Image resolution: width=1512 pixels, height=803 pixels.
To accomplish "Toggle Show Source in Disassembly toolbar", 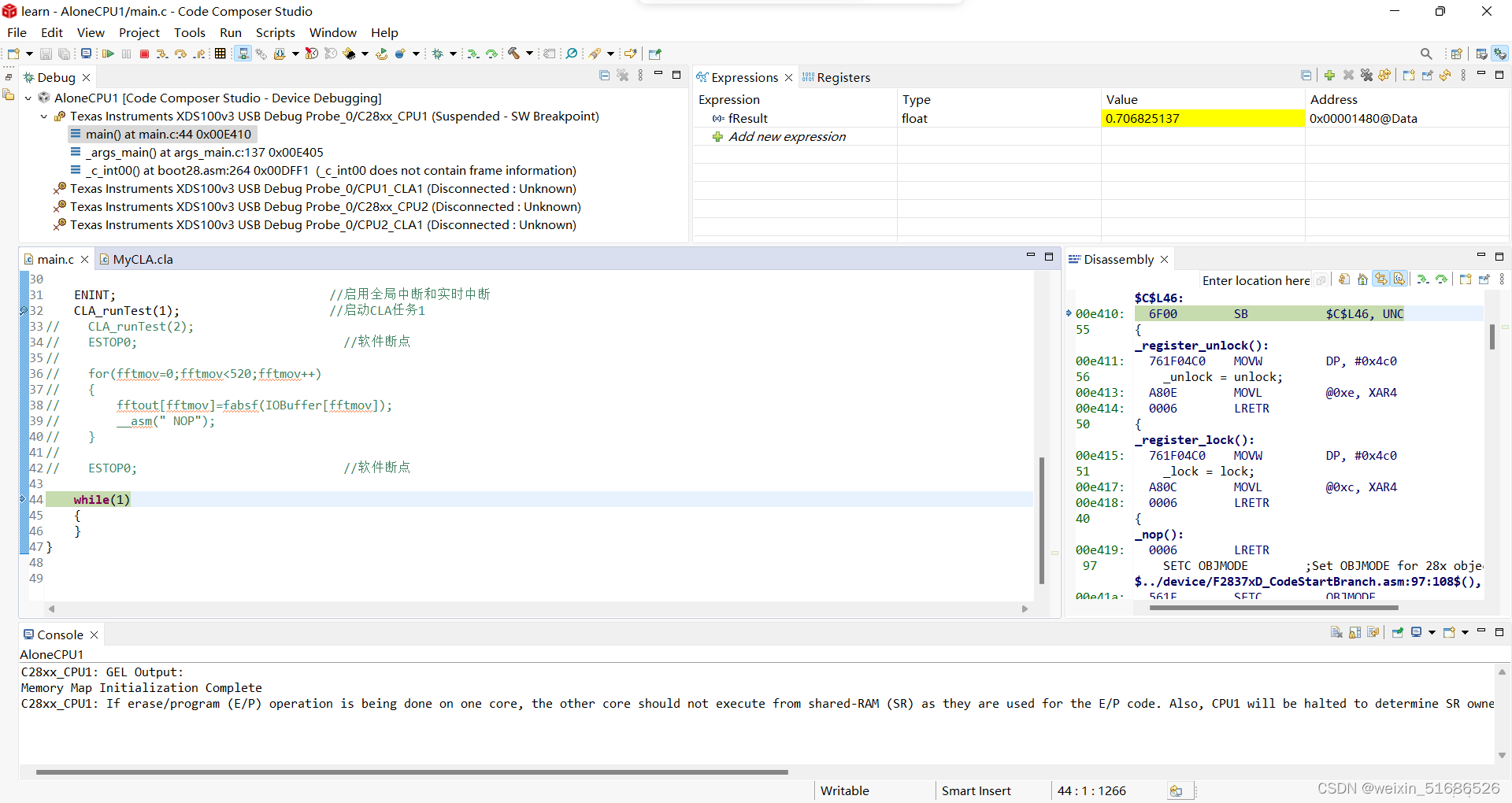I will tap(1399, 279).
